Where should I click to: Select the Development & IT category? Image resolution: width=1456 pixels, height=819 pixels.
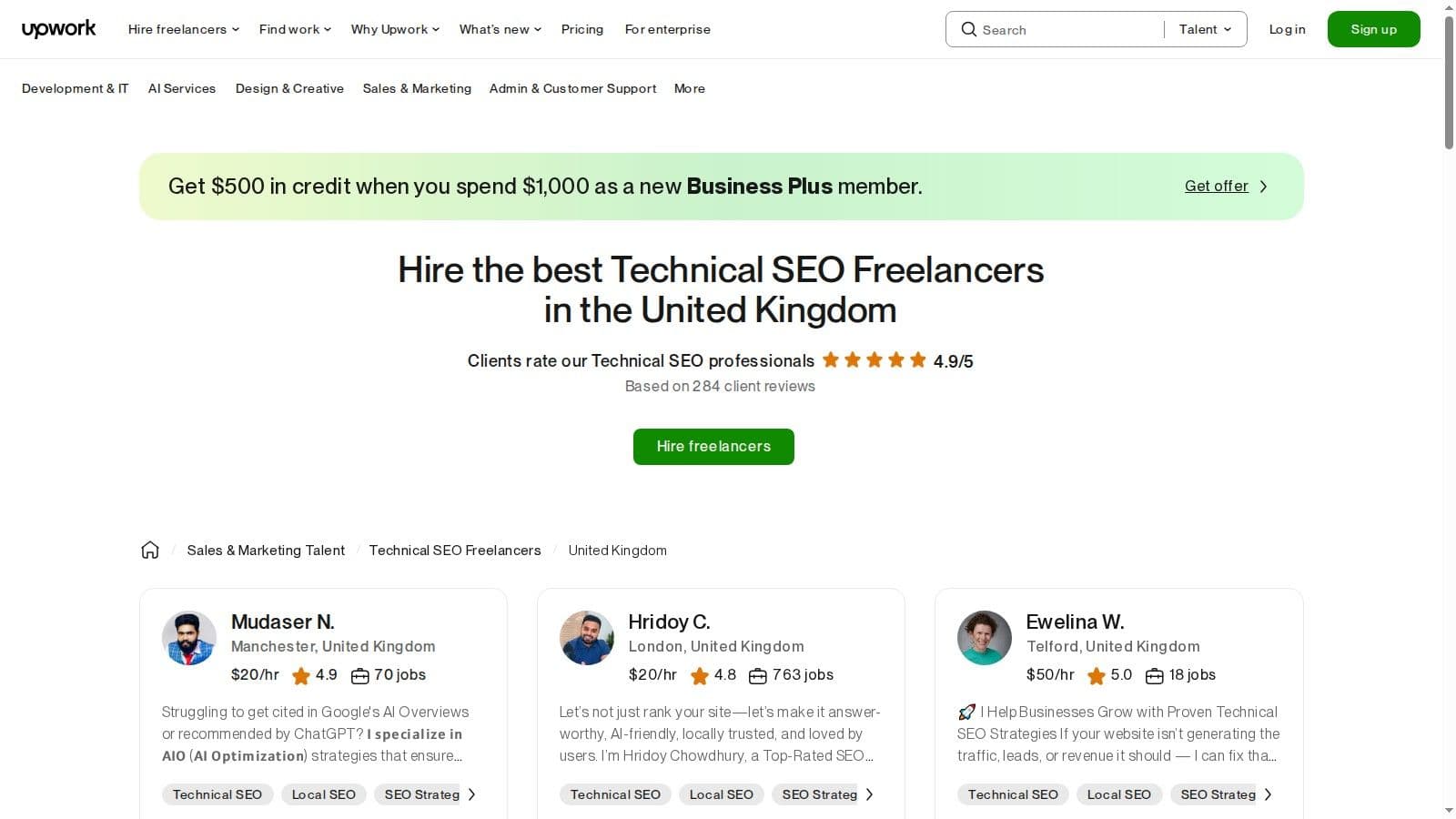[75, 88]
